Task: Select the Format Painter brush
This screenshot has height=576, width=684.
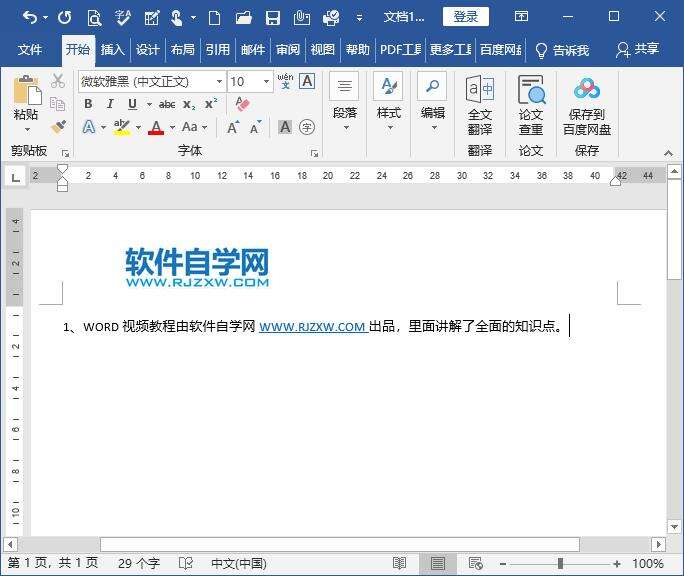Action: click(58, 127)
